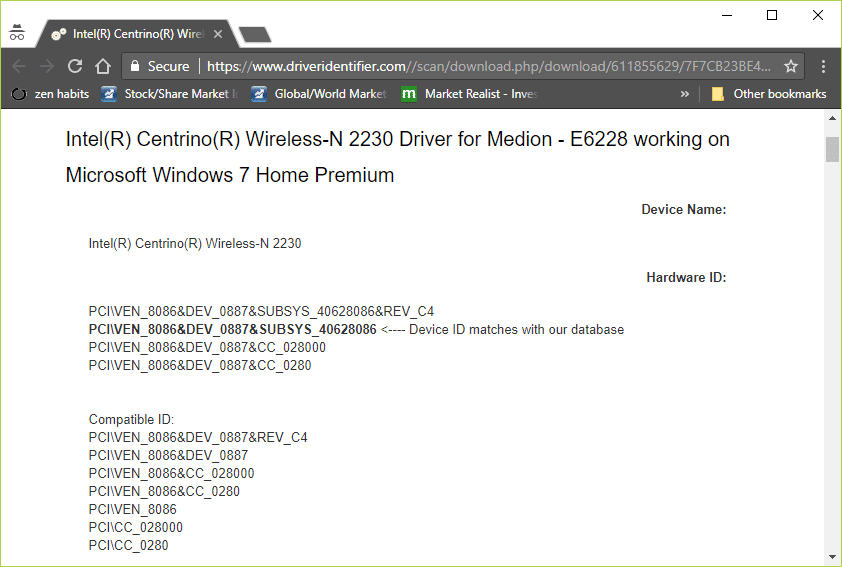This screenshot has width=842, height=567.
Task: Maximize the Chrome window
Action: tap(772, 16)
